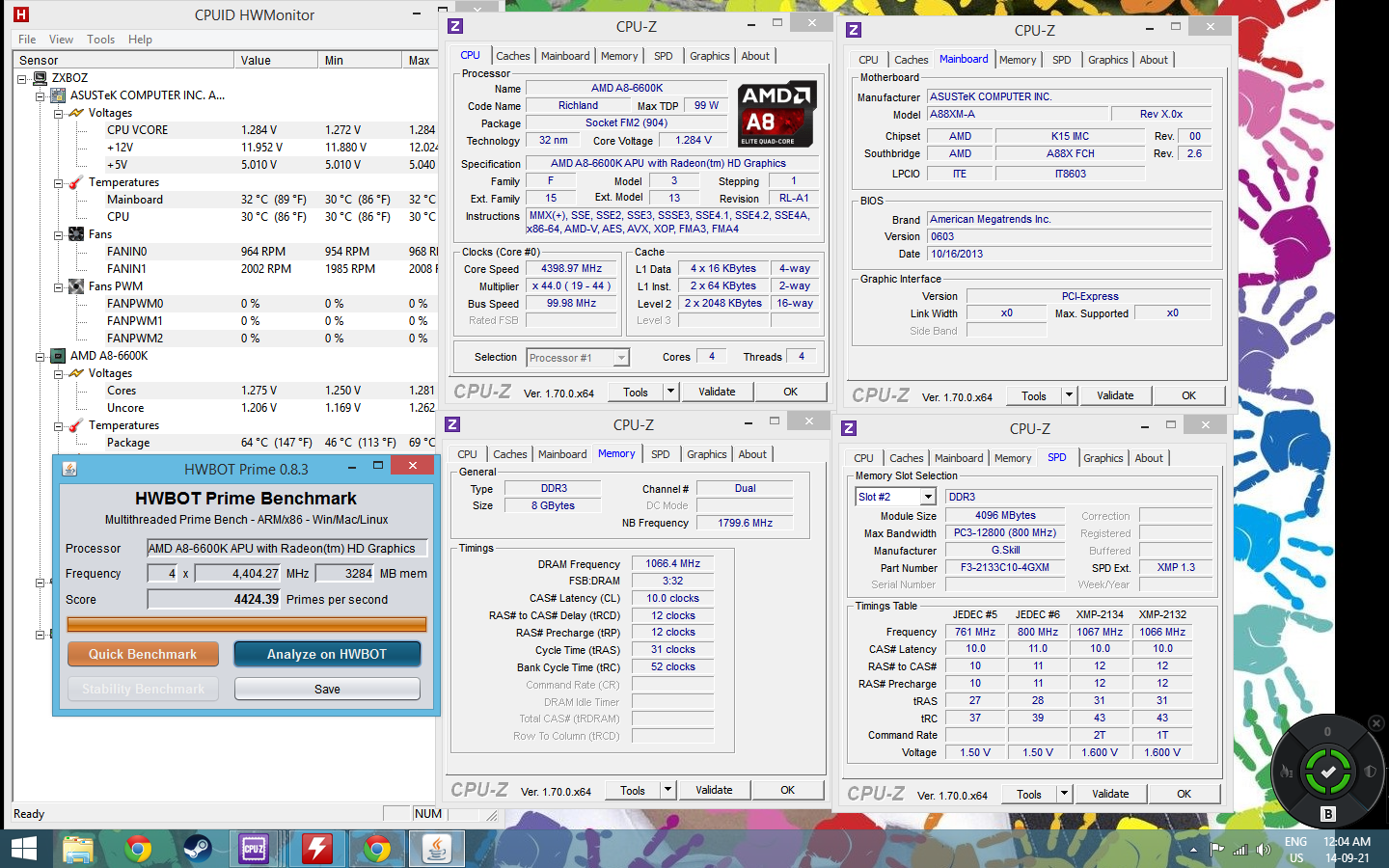Open the HWMonitor File menu
Image resolution: width=1389 pixels, height=868 pixels.
pyautogui.click(x=27, y=40)
